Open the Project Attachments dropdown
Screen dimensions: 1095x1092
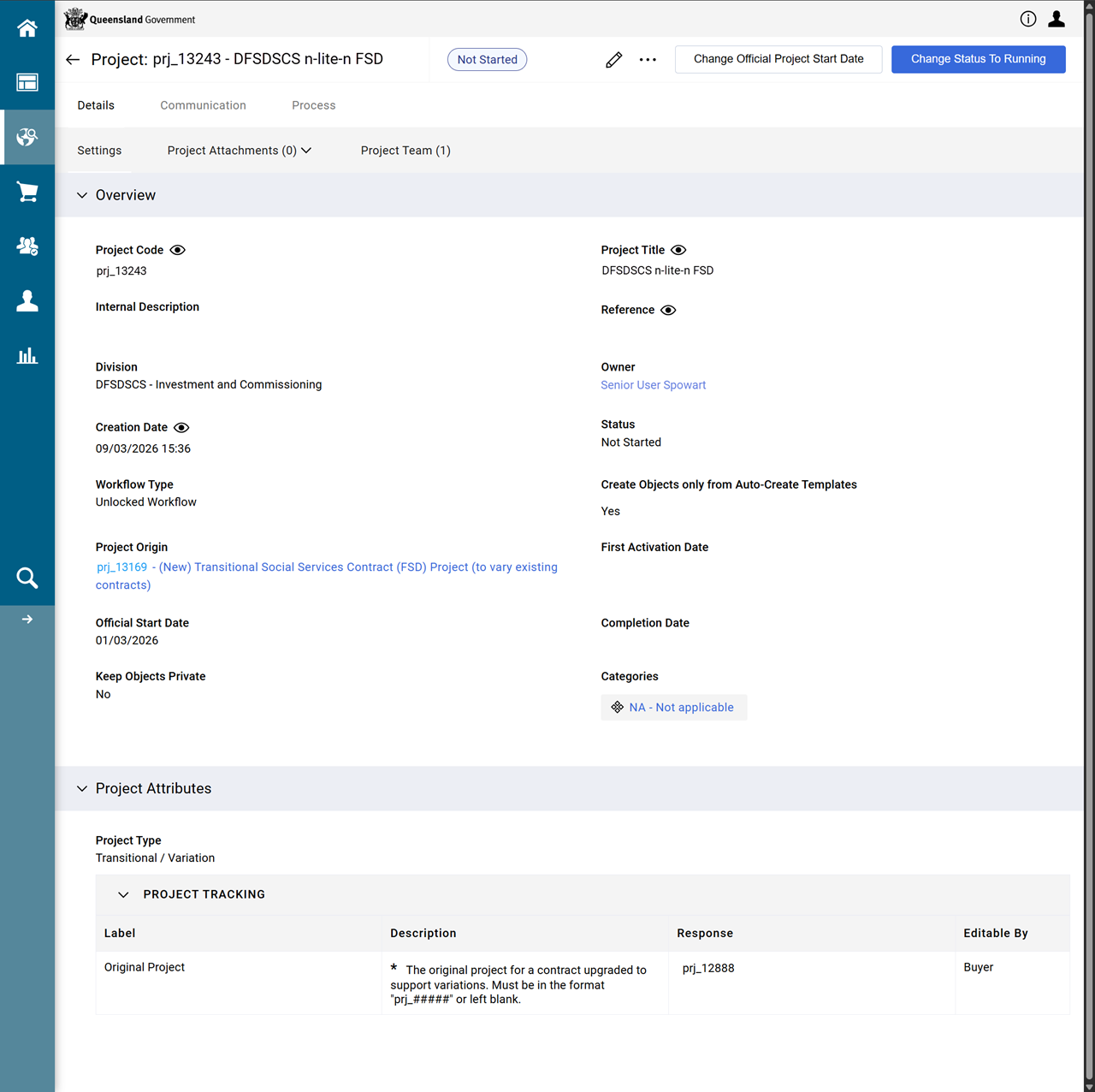tap(239, 151)
